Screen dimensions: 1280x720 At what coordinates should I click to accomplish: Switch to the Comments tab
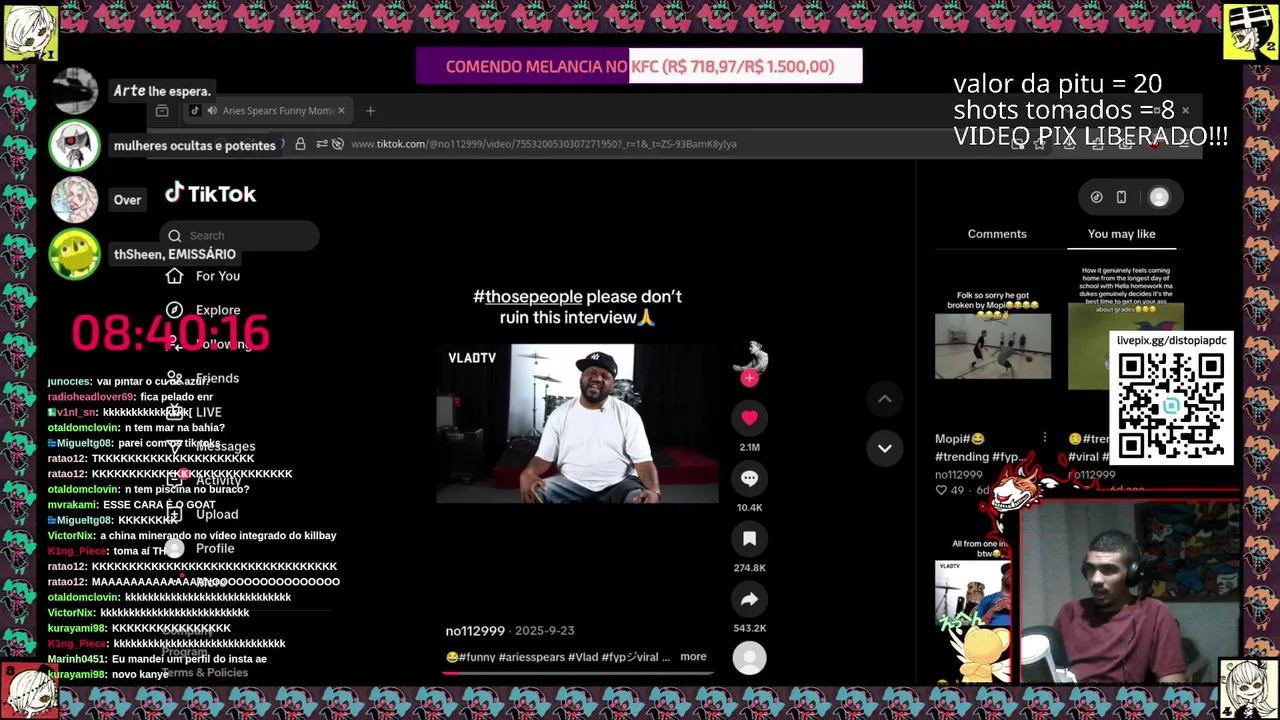click(x=997, y=234)
